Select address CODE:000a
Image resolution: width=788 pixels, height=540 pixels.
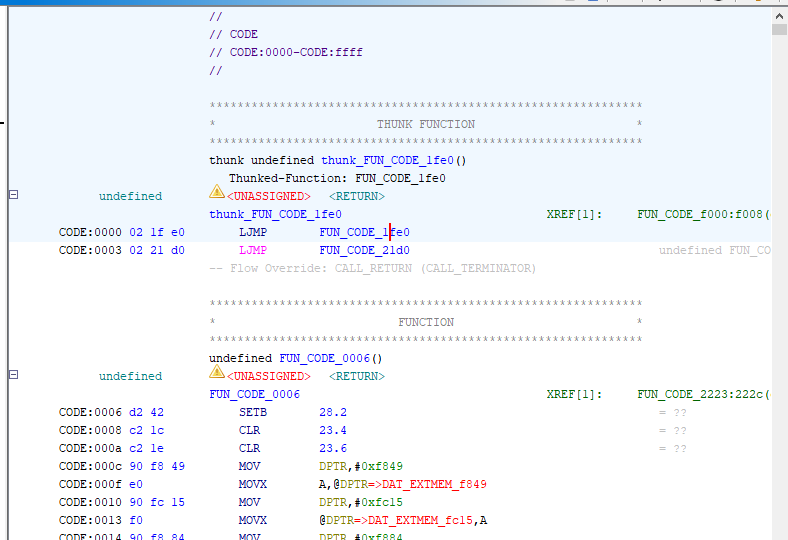[90, 449]
